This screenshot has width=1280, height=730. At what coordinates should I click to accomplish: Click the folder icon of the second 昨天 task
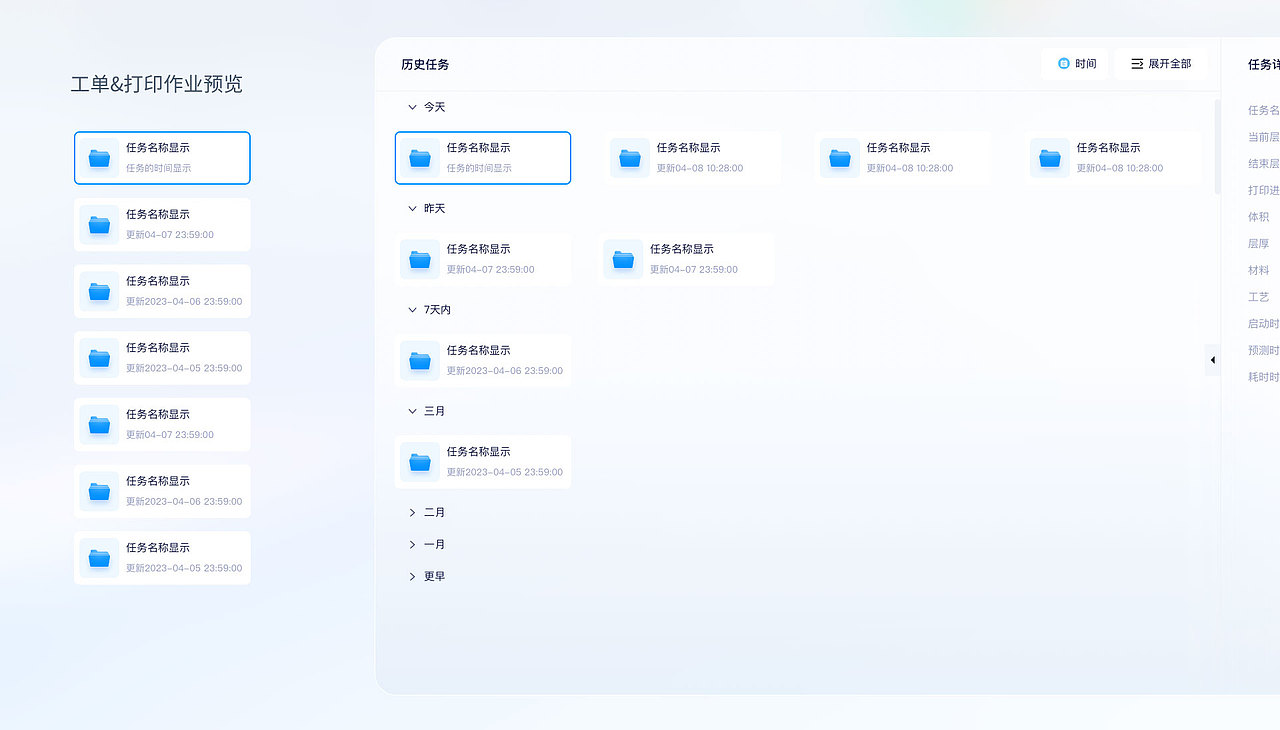pos(623,259)
